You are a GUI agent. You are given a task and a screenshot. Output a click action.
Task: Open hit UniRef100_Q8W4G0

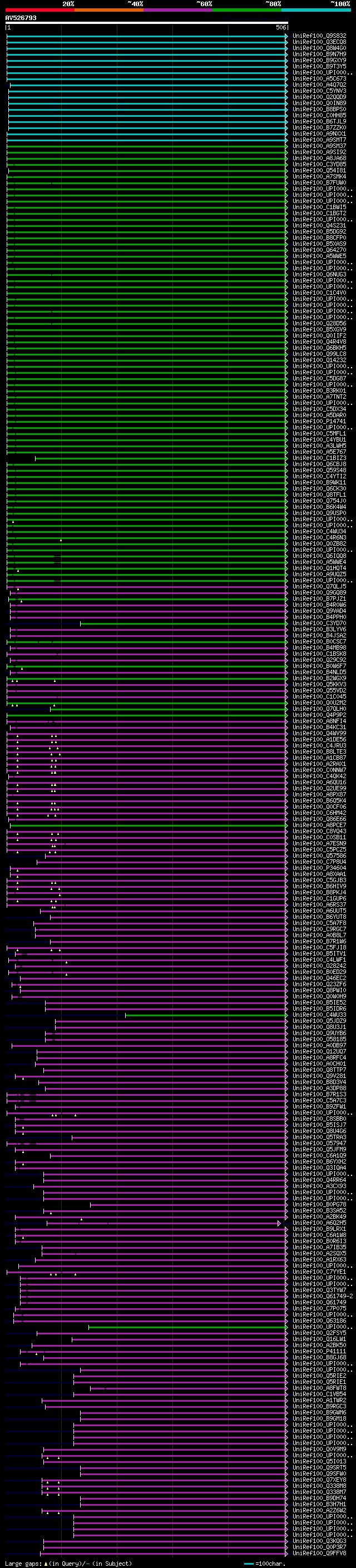319,48
